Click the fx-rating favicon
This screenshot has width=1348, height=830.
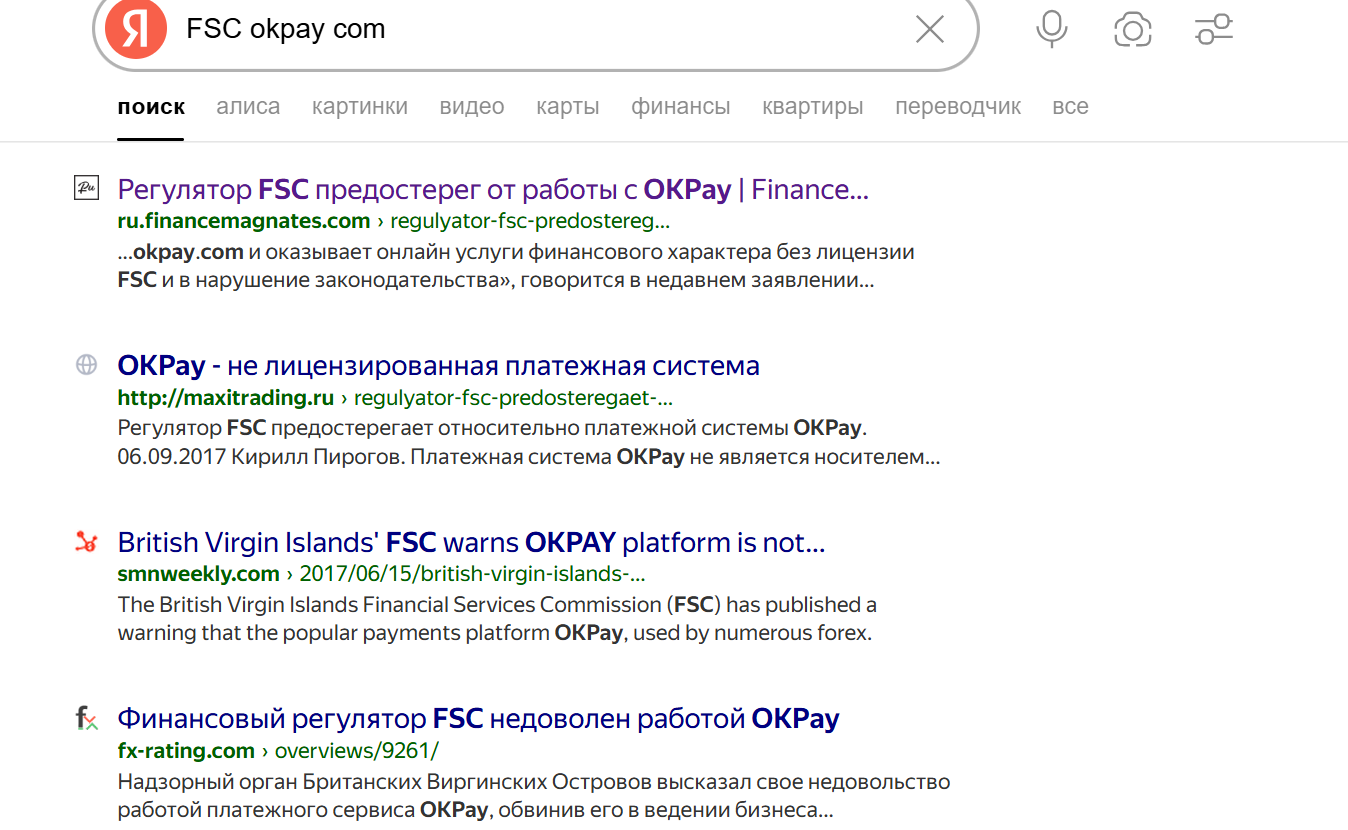click(87, 718)
